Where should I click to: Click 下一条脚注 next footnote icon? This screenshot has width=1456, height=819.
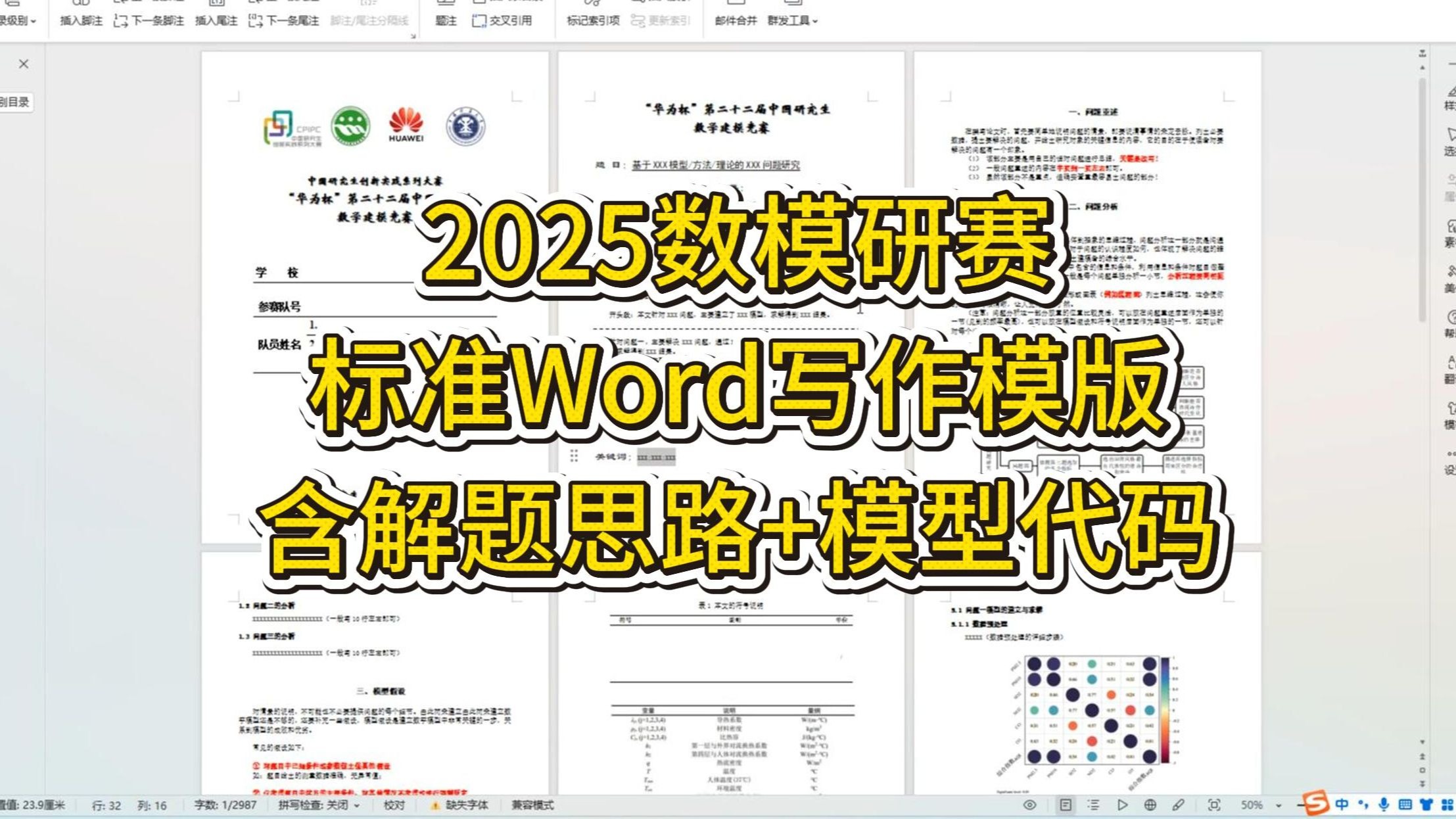point(120,21)
